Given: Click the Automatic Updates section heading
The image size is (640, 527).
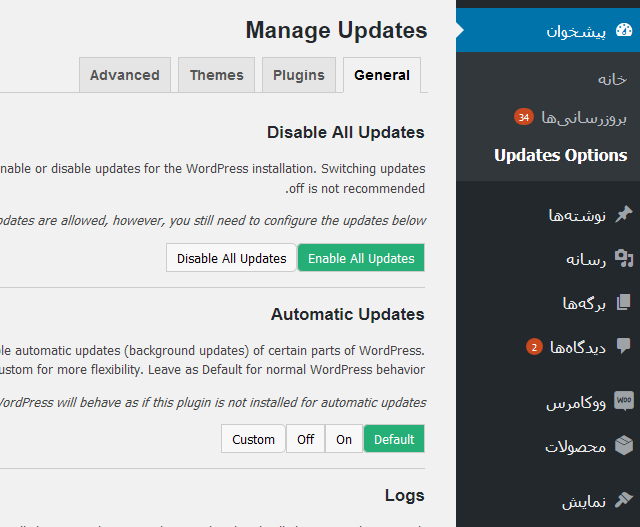Looking at the screenshot, I should click(x=348, y=314).
